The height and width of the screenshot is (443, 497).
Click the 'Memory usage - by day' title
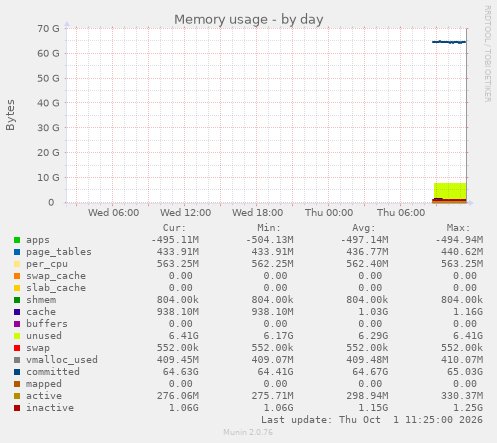249,19
